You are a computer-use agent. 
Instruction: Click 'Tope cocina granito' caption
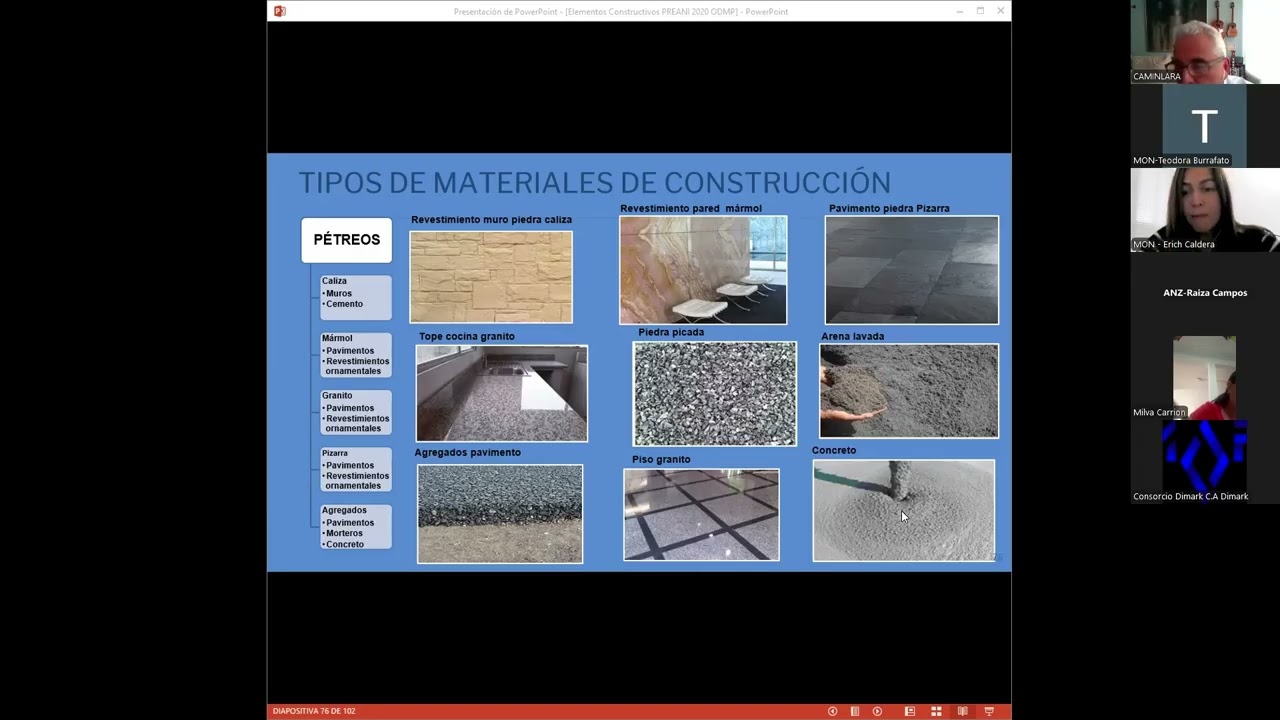pyautogui.click(x=467, y=336)
